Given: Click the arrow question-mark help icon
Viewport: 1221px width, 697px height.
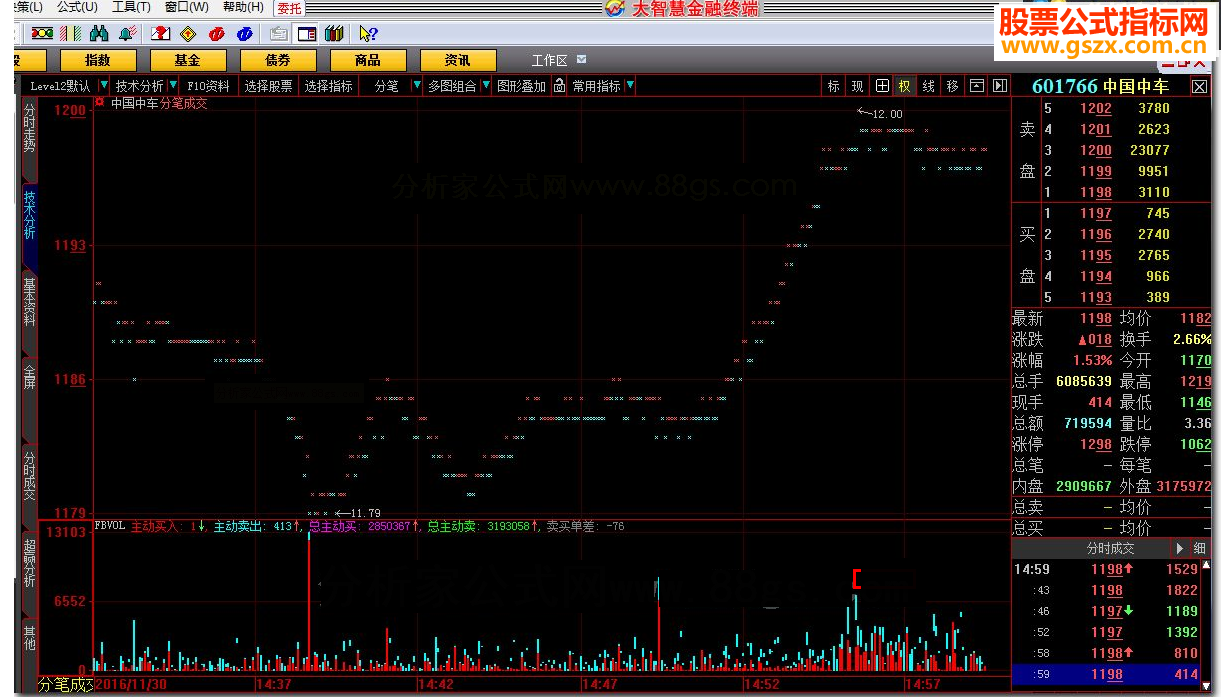Looking at the screenshot, I should pyautogui.click(x=368, y=34).
